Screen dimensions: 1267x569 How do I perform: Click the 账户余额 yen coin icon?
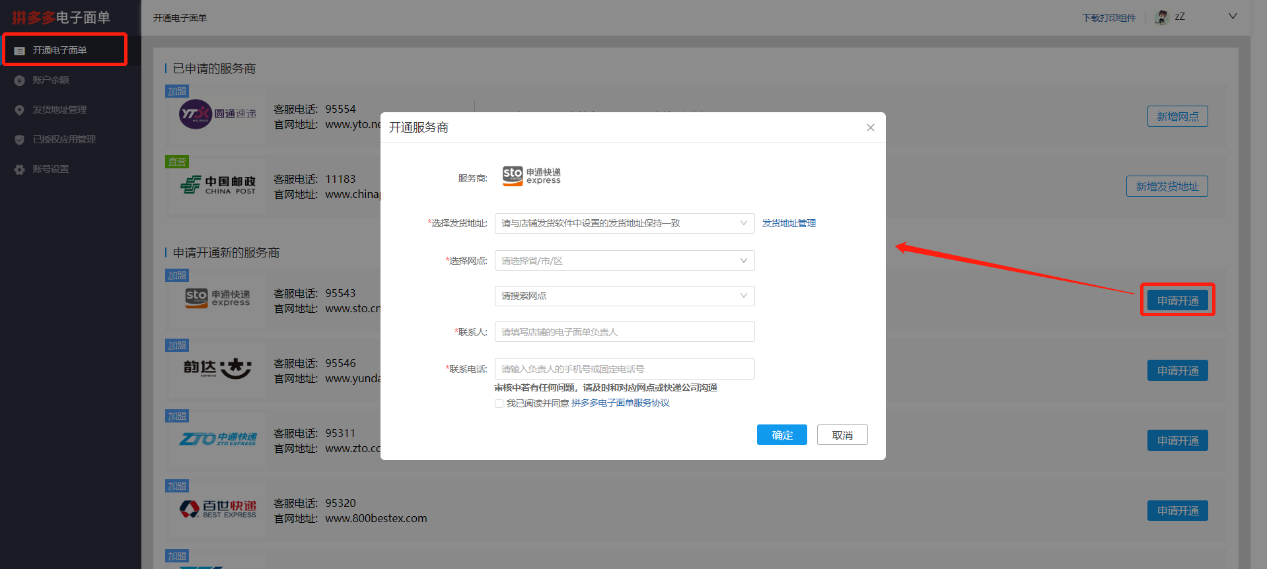[x=19, y=80]
